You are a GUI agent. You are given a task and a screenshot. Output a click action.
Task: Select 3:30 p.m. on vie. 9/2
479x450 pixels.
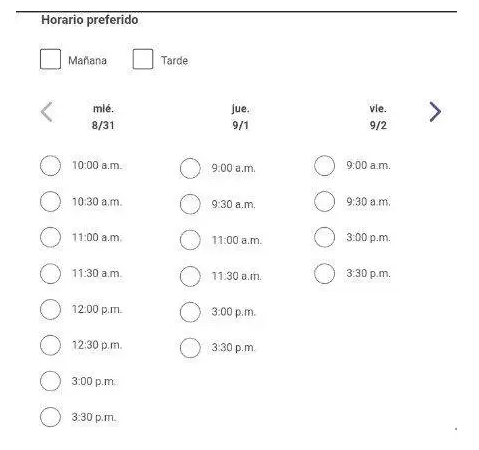[324, 273]
